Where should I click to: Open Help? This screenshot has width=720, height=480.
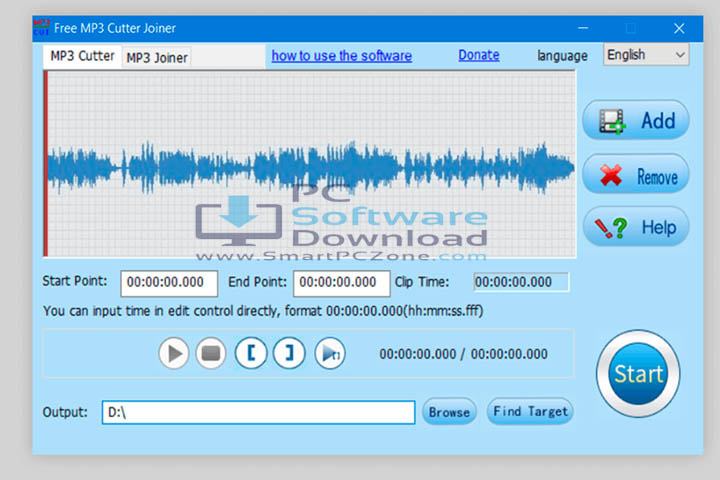pyautogui.click(x=636, y=227)
